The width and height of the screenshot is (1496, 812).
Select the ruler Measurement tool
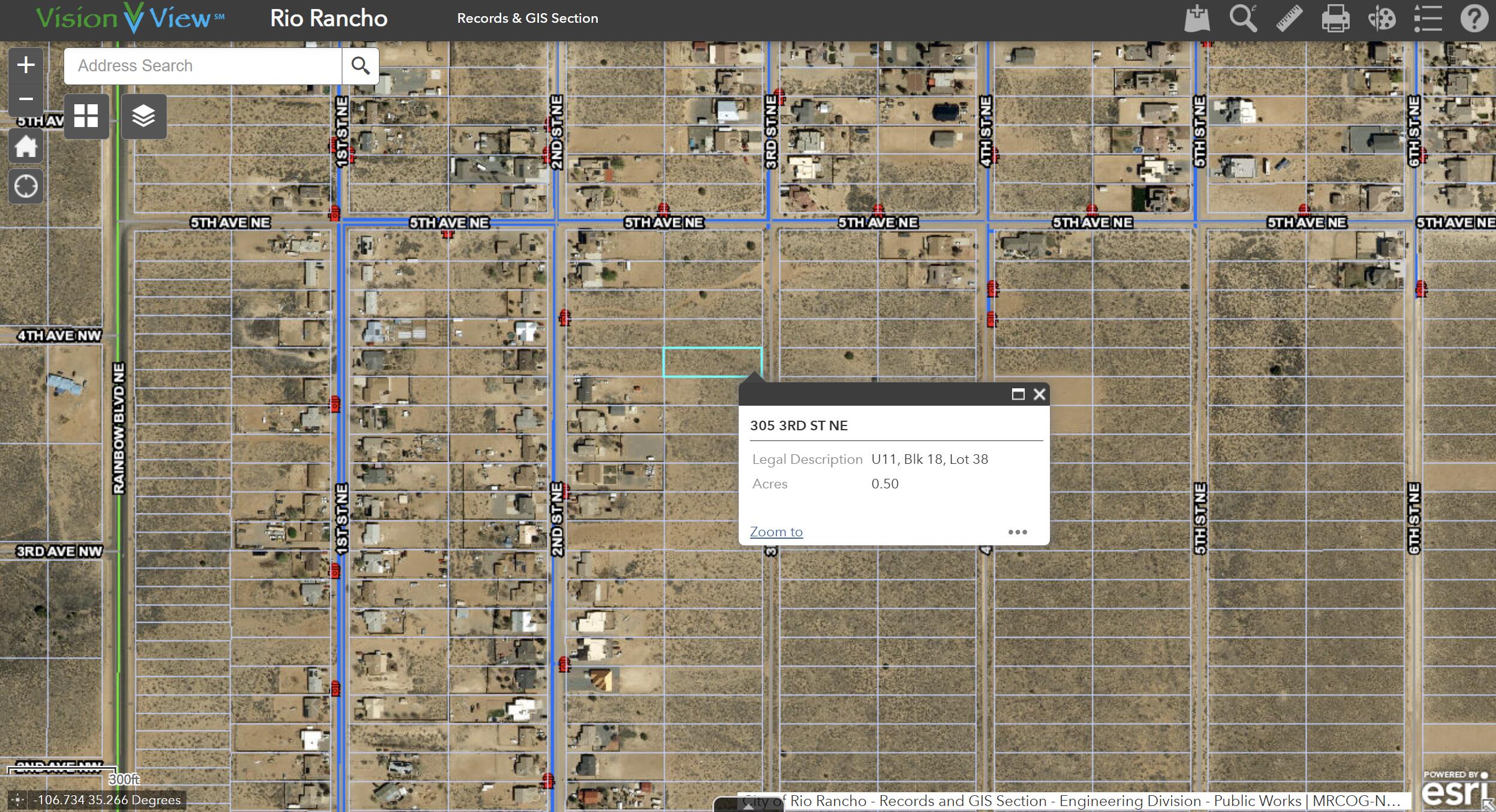coord(1289,19)
